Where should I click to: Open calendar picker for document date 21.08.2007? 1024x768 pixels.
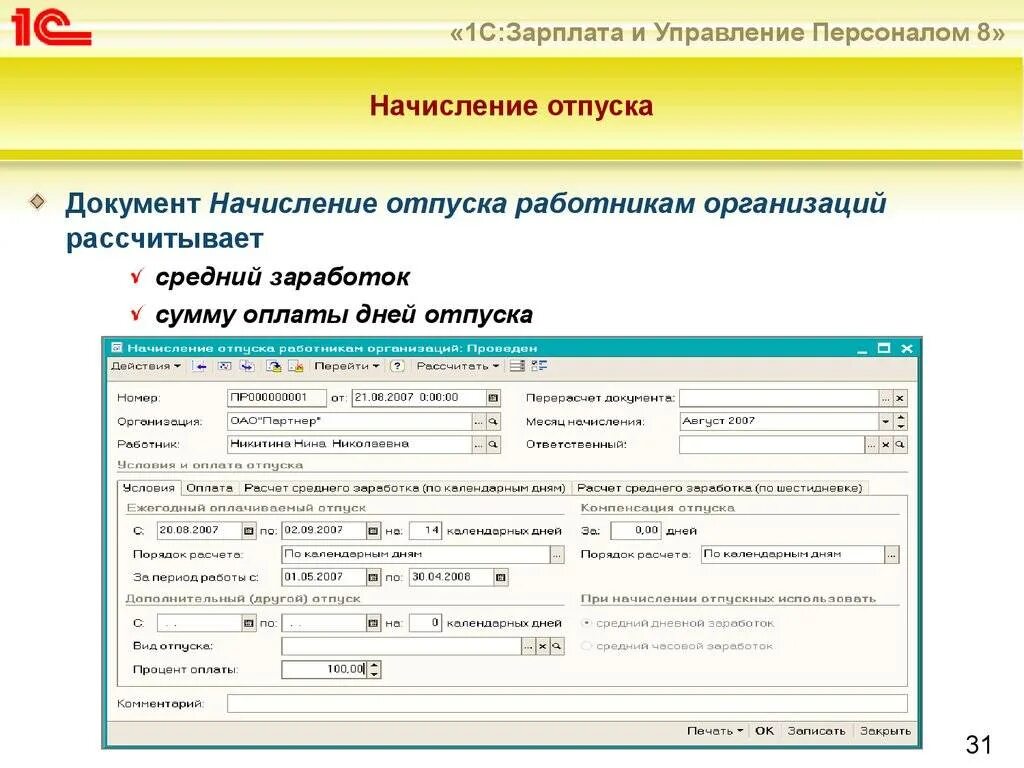pyautogui.click(x=494, y=398)
